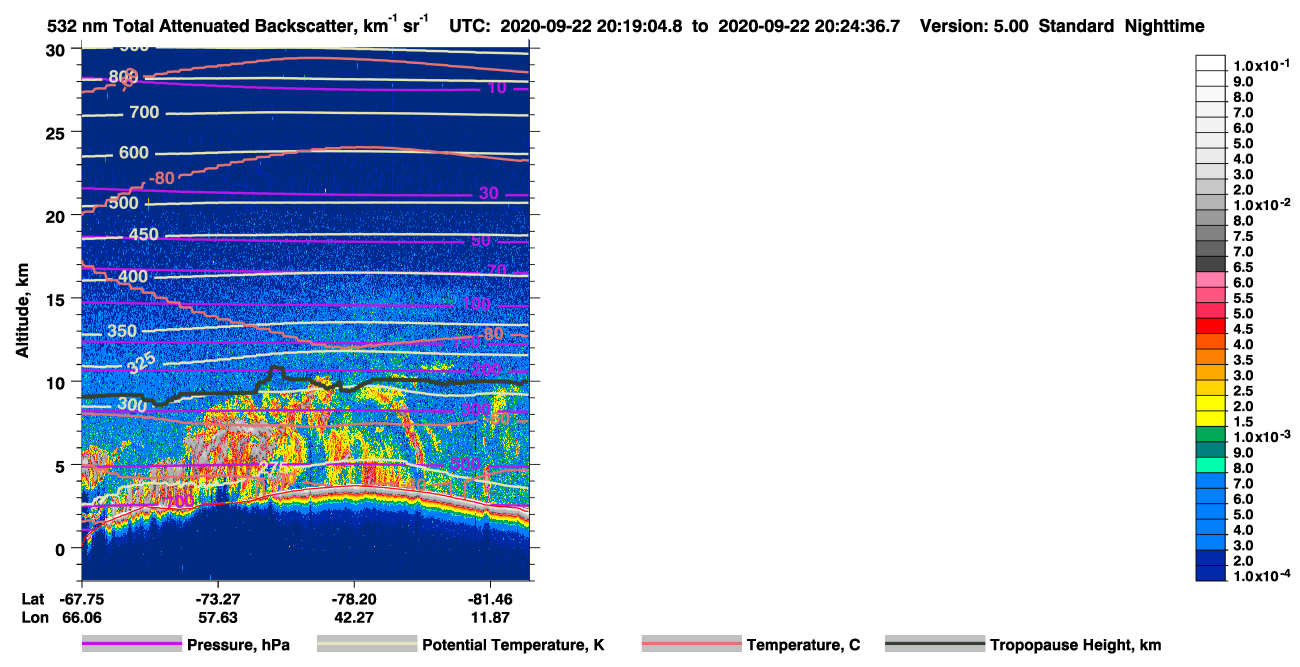Click the 'Temperature, C' legend label
Viewport: 1300px width, 667px height.
tap(803, 645)
